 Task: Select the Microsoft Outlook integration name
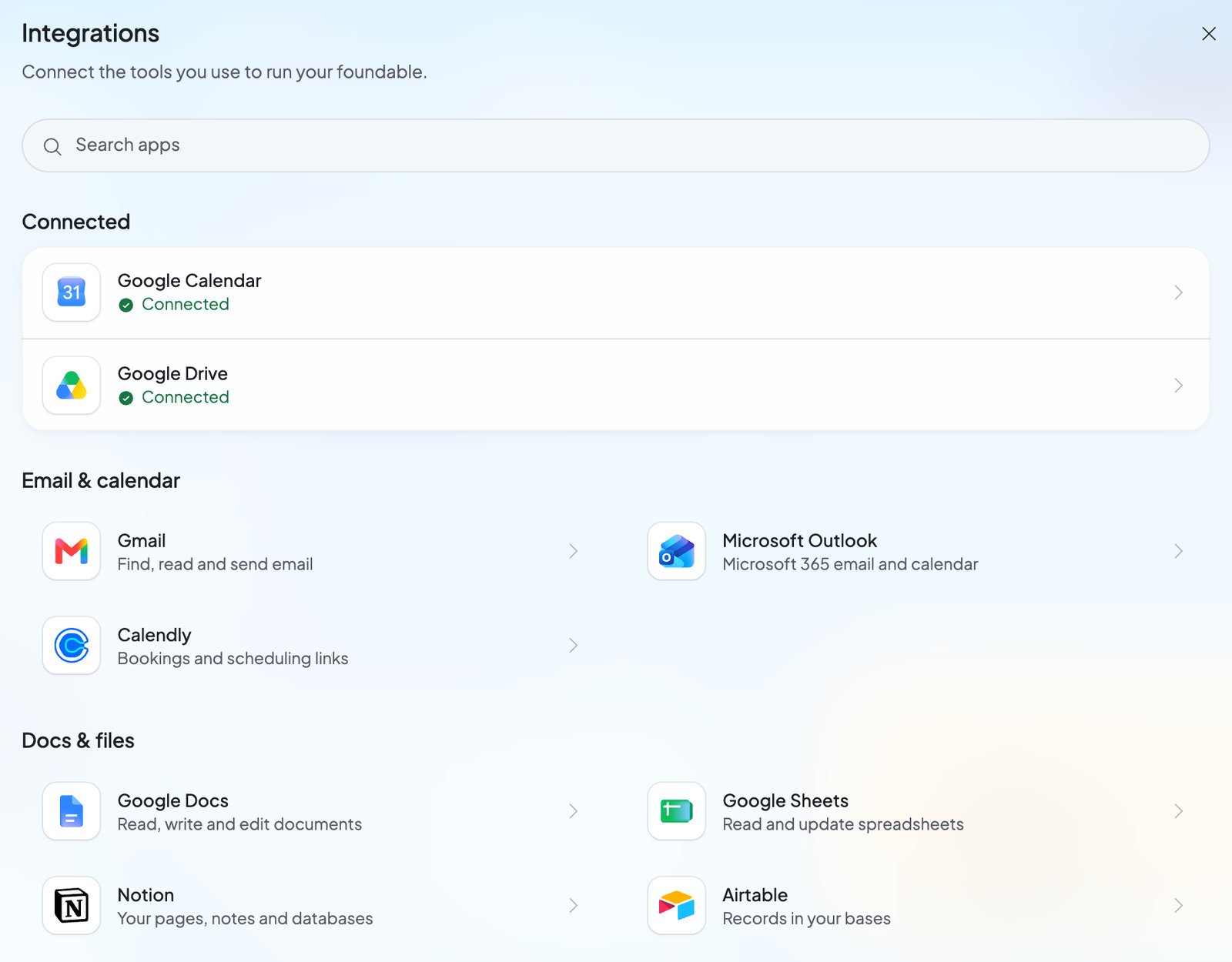(800, 540)
